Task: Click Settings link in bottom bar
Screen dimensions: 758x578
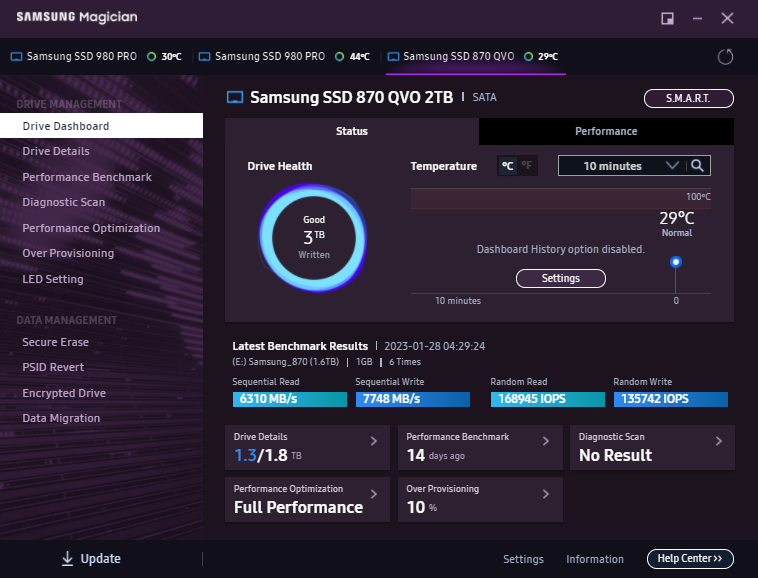Action: pyautogui.click(x=523, y=559)
